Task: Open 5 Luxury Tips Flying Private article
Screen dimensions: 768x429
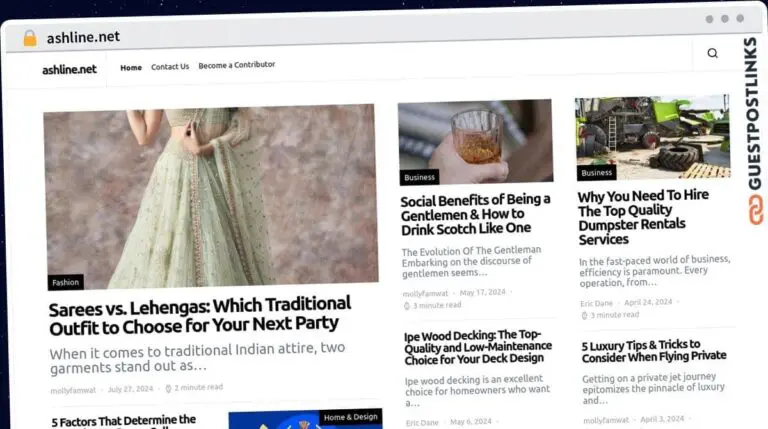Action: [x=653, y=349]
